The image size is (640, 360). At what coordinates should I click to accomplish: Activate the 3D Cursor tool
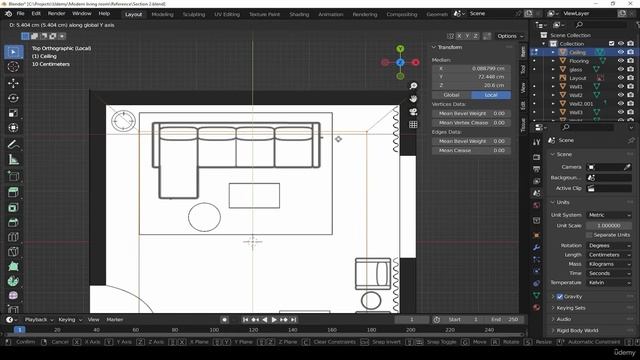(x=13, y=67)
